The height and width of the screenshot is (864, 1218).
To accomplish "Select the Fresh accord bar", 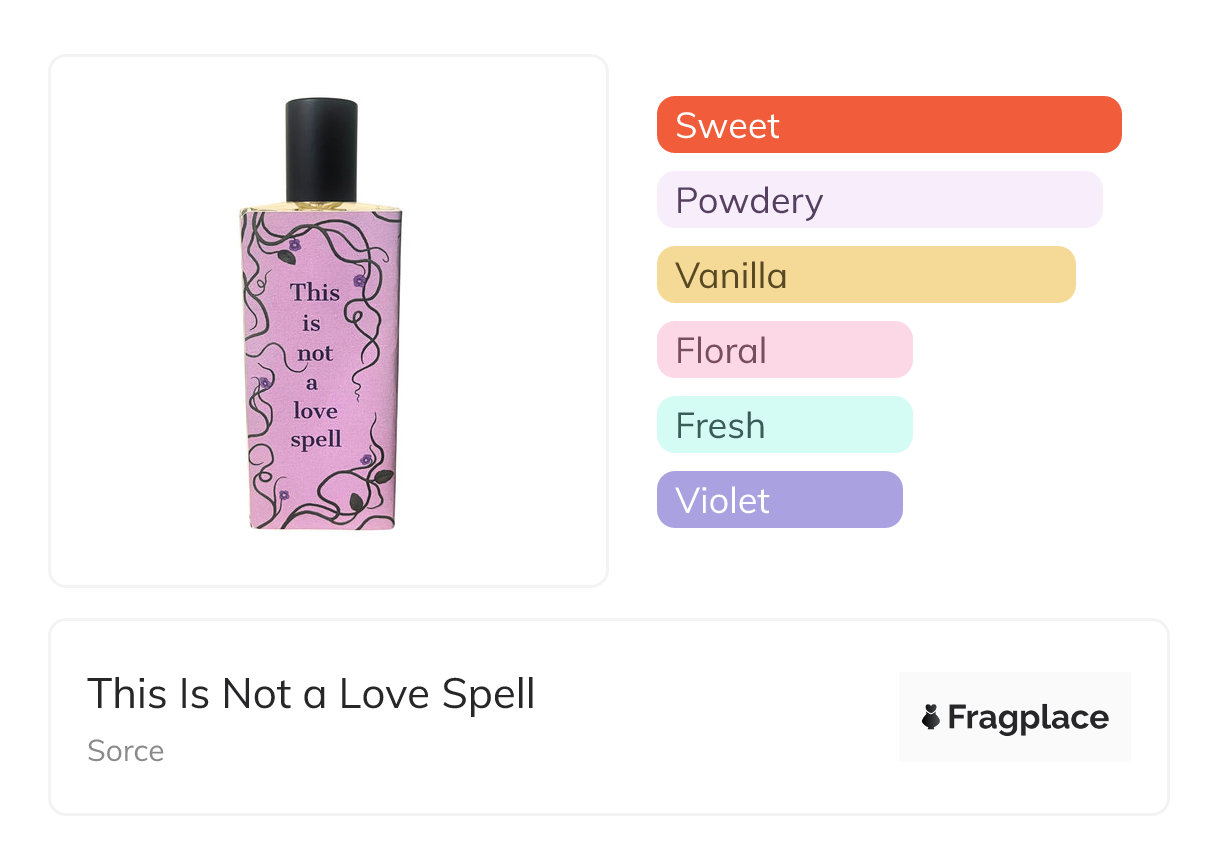I will click(784, 425).
